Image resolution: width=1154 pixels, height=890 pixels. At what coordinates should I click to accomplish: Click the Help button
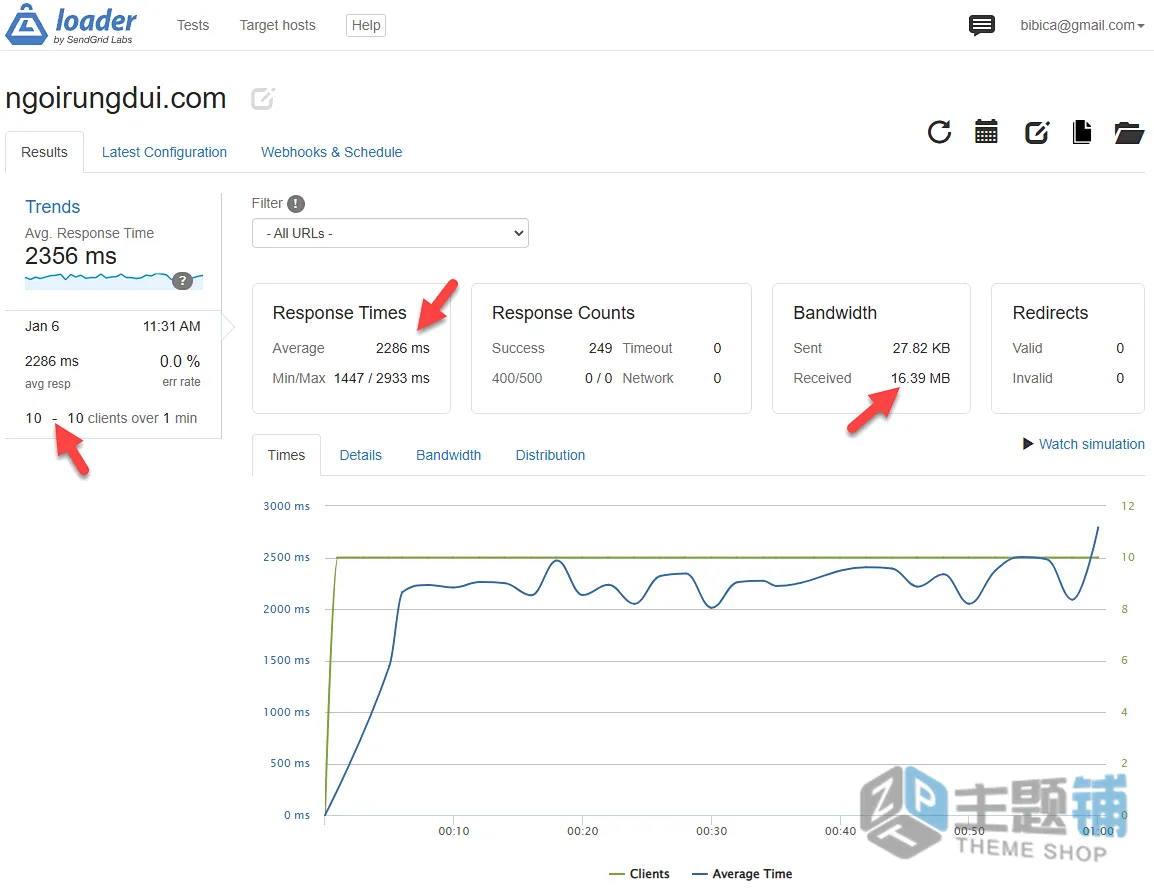pyautogui.click(x=366, y=25)
